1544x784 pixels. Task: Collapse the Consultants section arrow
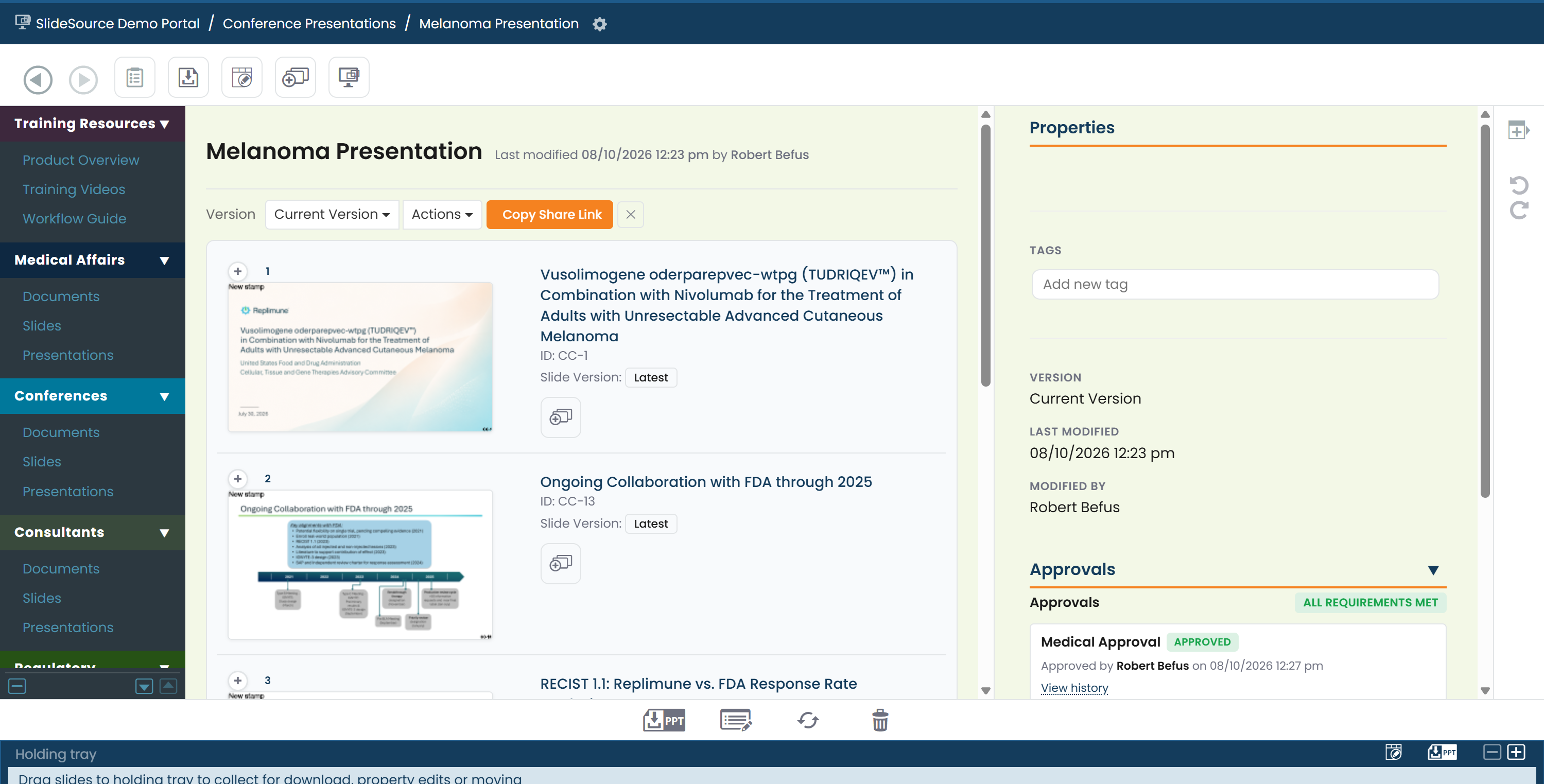164,533
